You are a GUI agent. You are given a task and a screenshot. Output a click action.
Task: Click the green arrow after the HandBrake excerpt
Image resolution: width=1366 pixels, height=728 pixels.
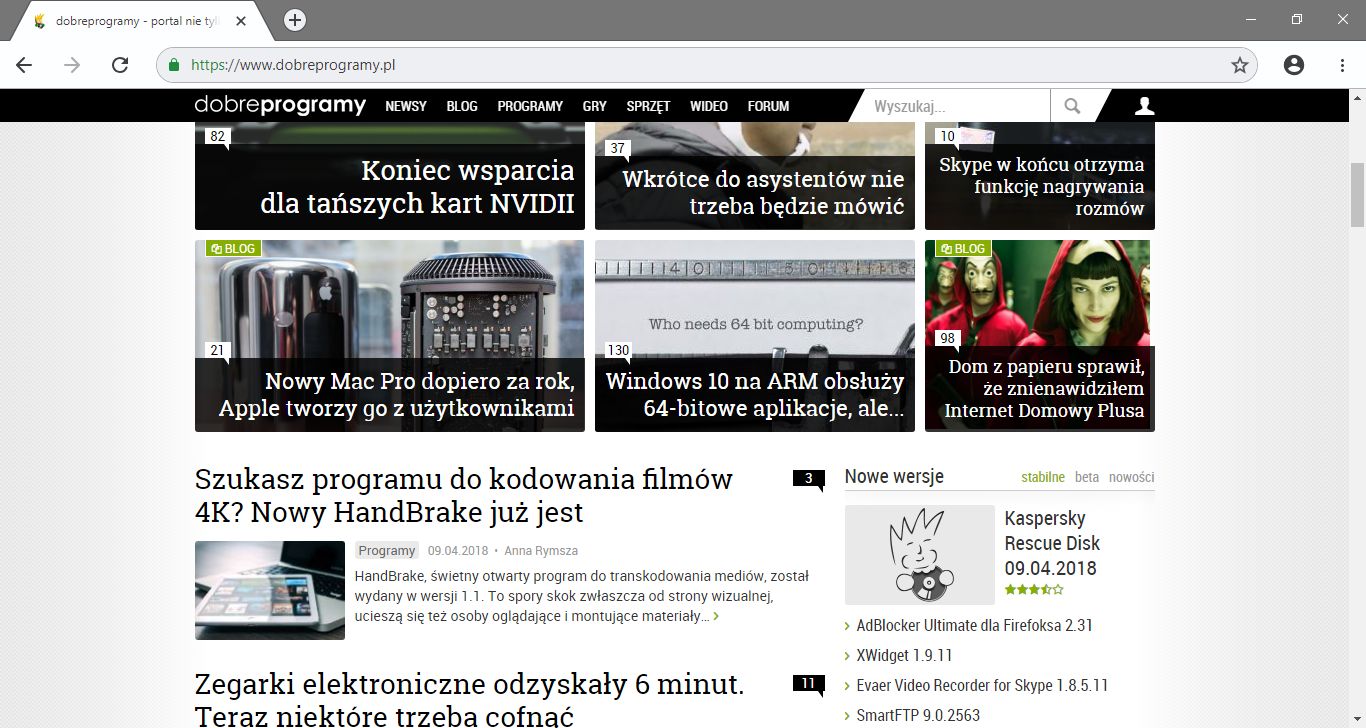click(x=716, y=617)
